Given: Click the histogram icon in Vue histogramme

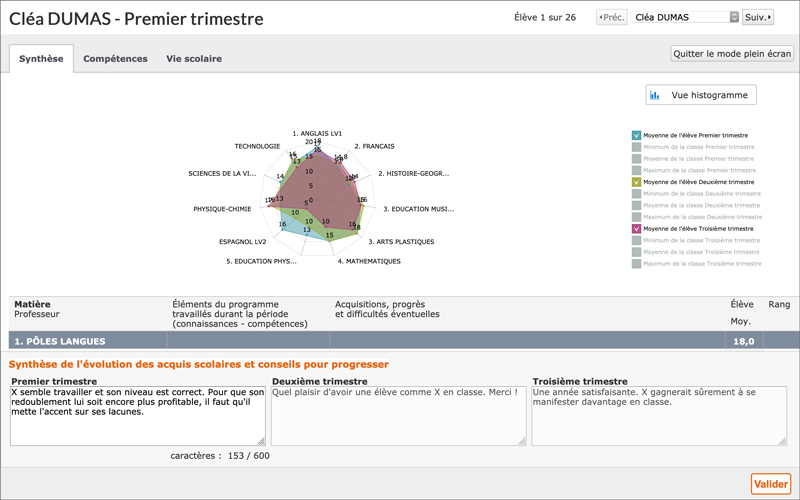Looking at the screenshot, I should point(655,95).
